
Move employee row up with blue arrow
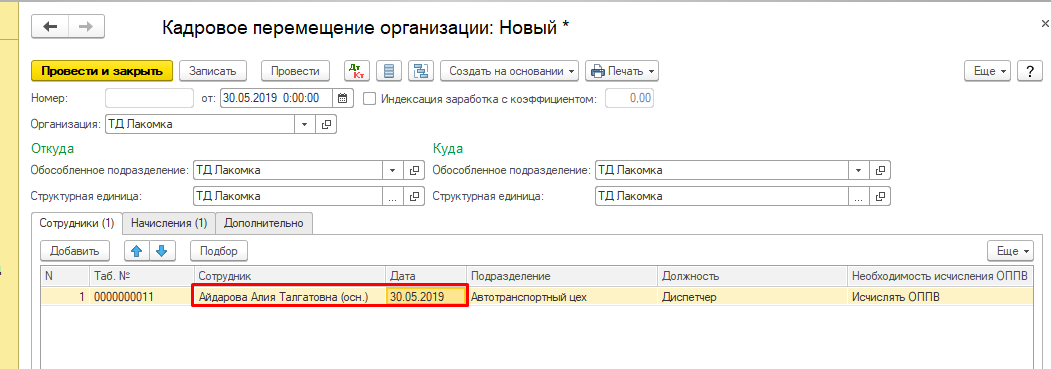click(x=137, y=251)
